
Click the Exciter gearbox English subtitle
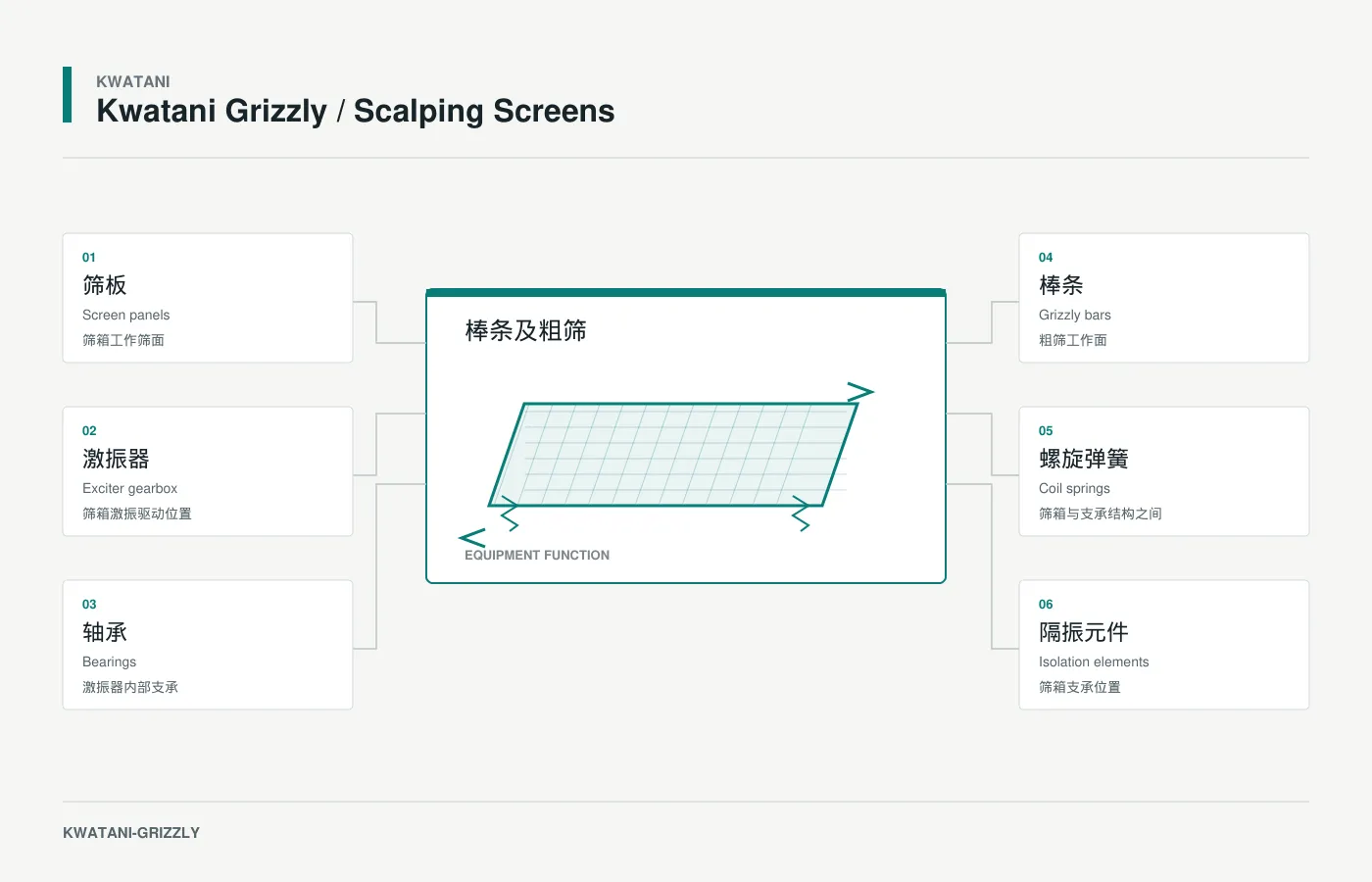click(130, 488)
